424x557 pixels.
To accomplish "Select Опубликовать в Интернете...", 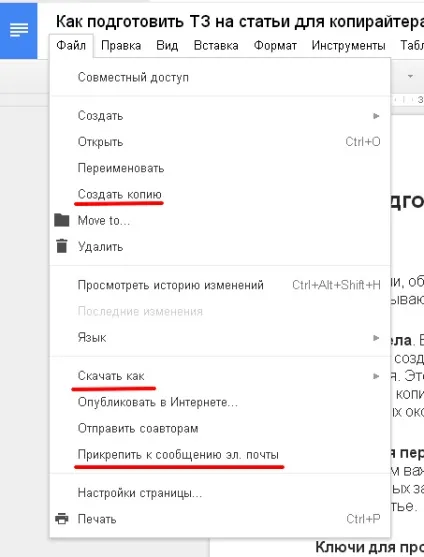I will click(x=220, y=402).
